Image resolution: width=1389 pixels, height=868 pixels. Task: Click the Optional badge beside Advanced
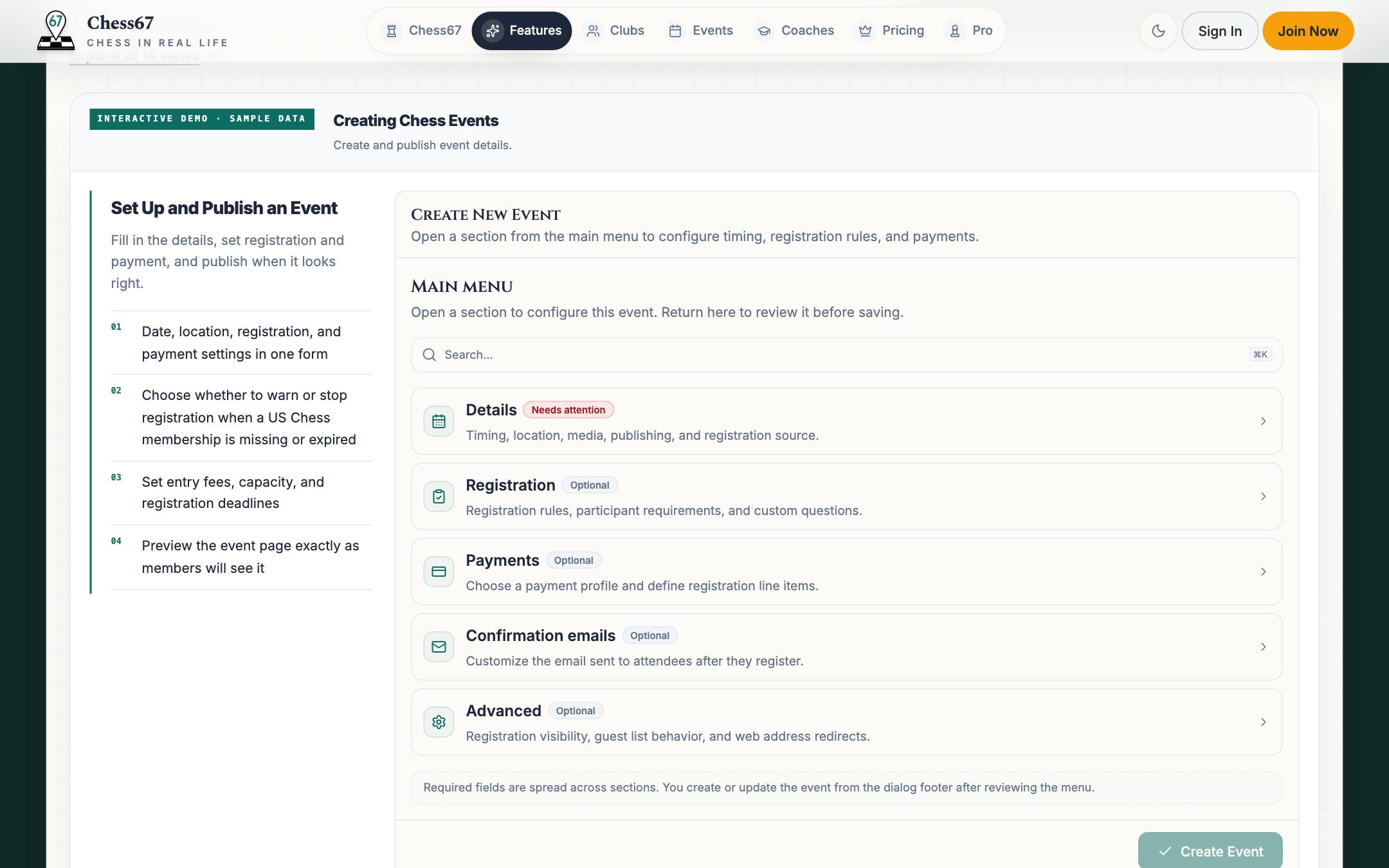(576, 710)
